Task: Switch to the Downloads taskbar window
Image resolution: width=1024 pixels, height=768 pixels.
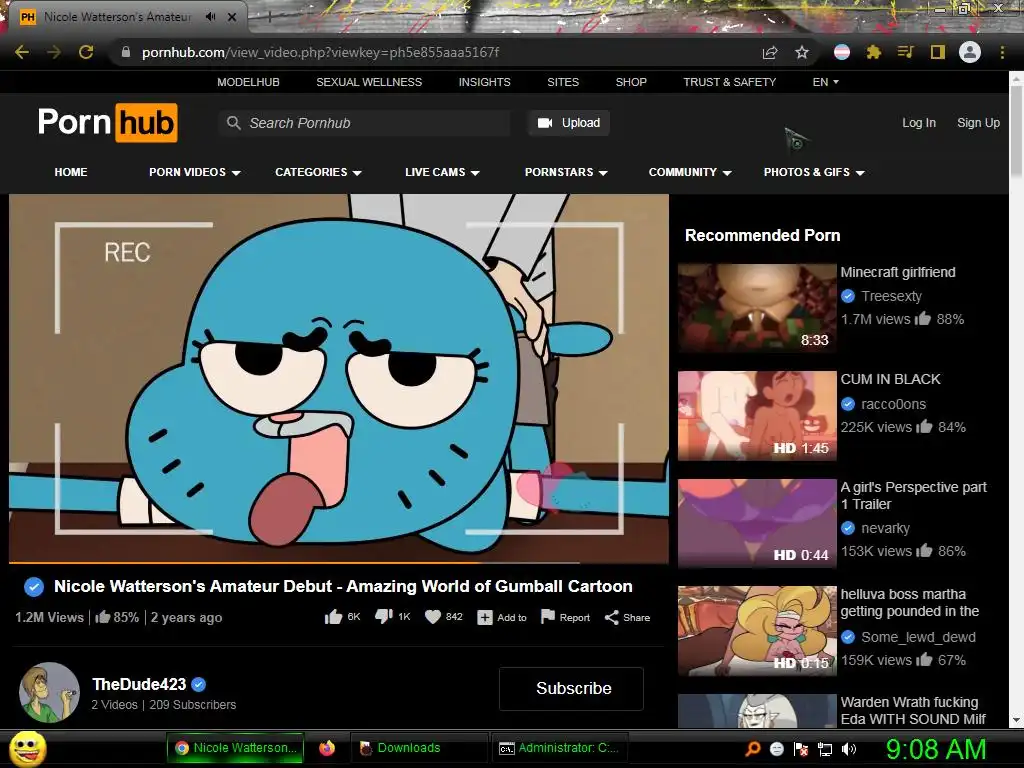Action: (x=419, y=748)
